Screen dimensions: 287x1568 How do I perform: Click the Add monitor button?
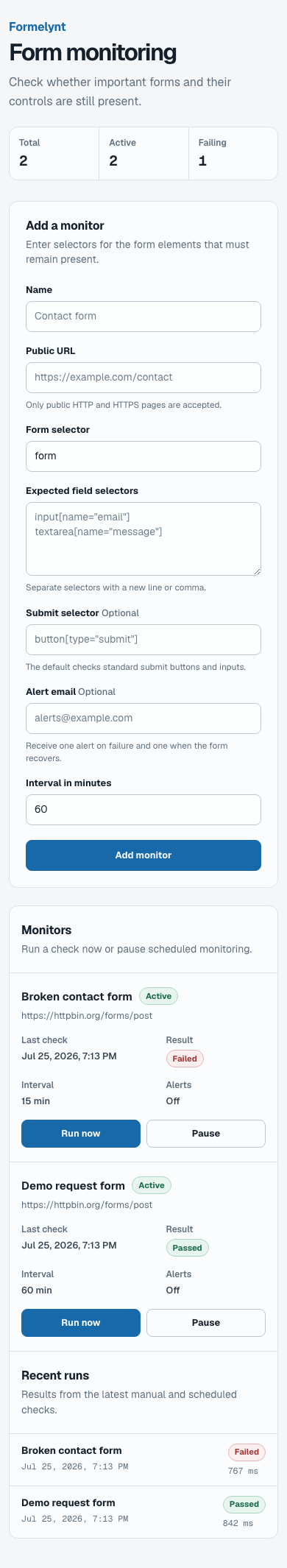coord(143,855)
